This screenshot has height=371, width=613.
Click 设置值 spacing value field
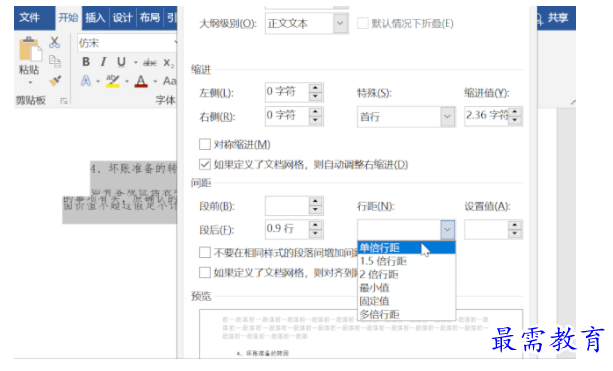487,229
